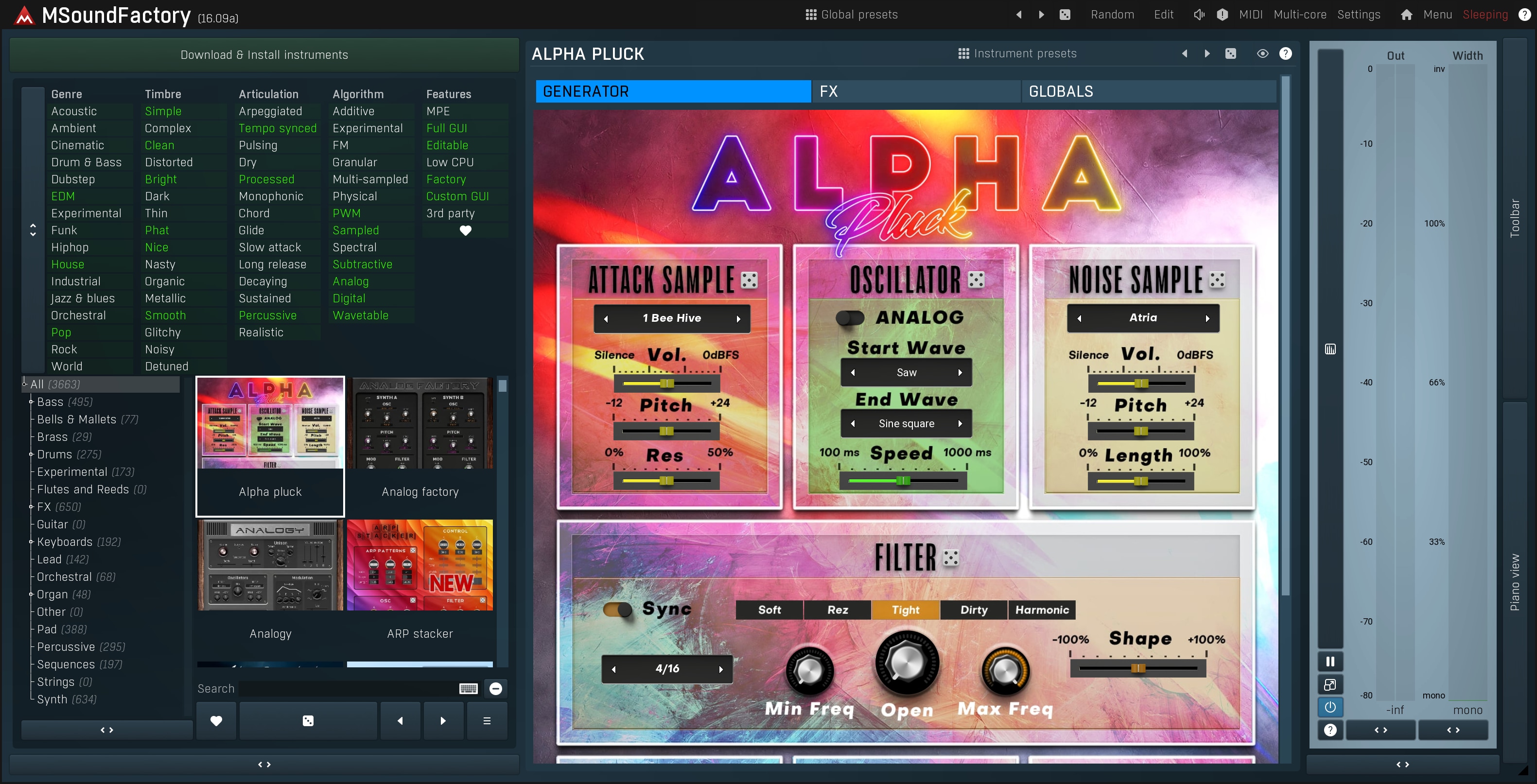This screenshot has width=1537, height=784.
Task: Randomize instrument preset with dice icon
Action: coord(1231,53)
